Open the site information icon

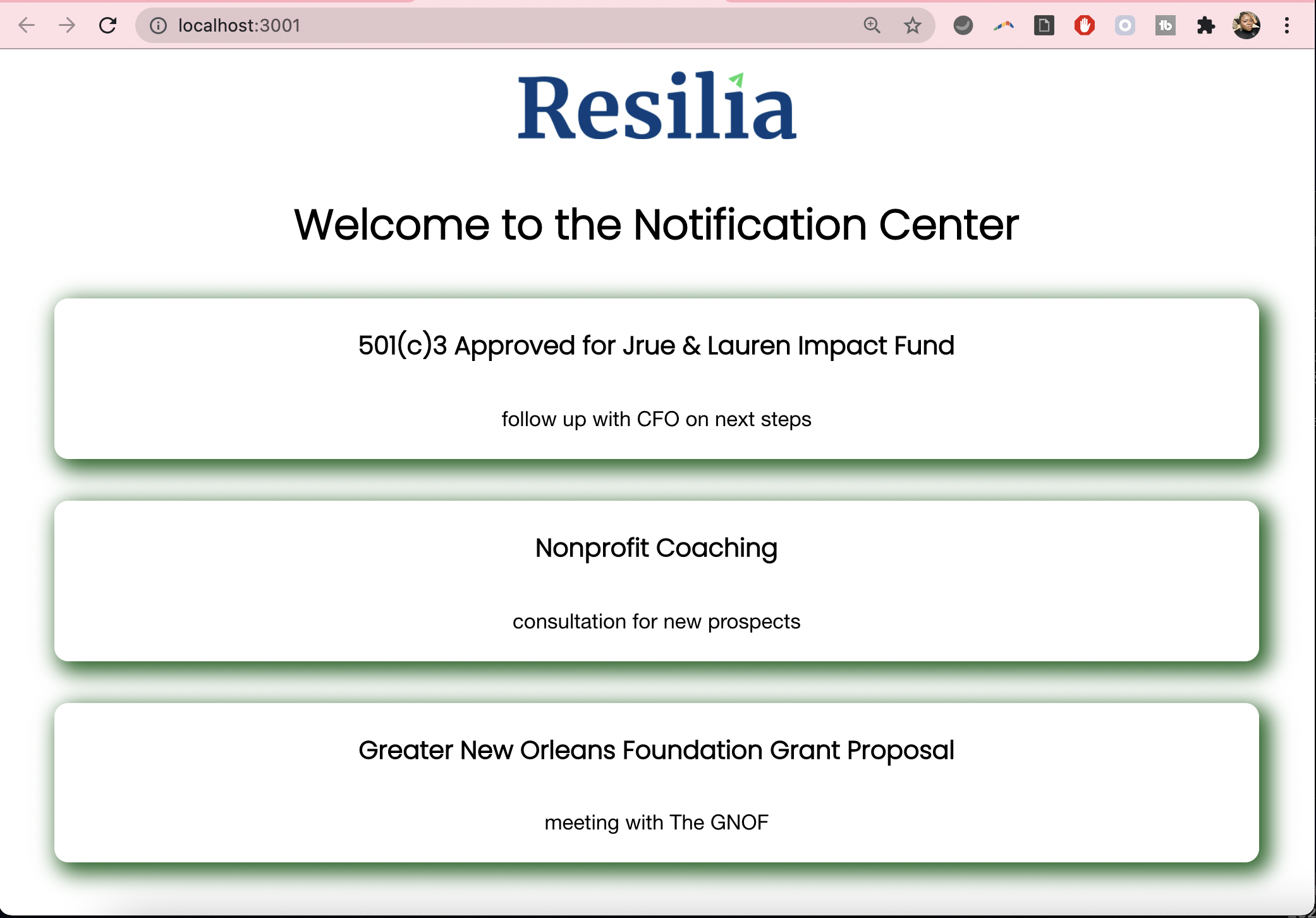click(x=158, y=25)
